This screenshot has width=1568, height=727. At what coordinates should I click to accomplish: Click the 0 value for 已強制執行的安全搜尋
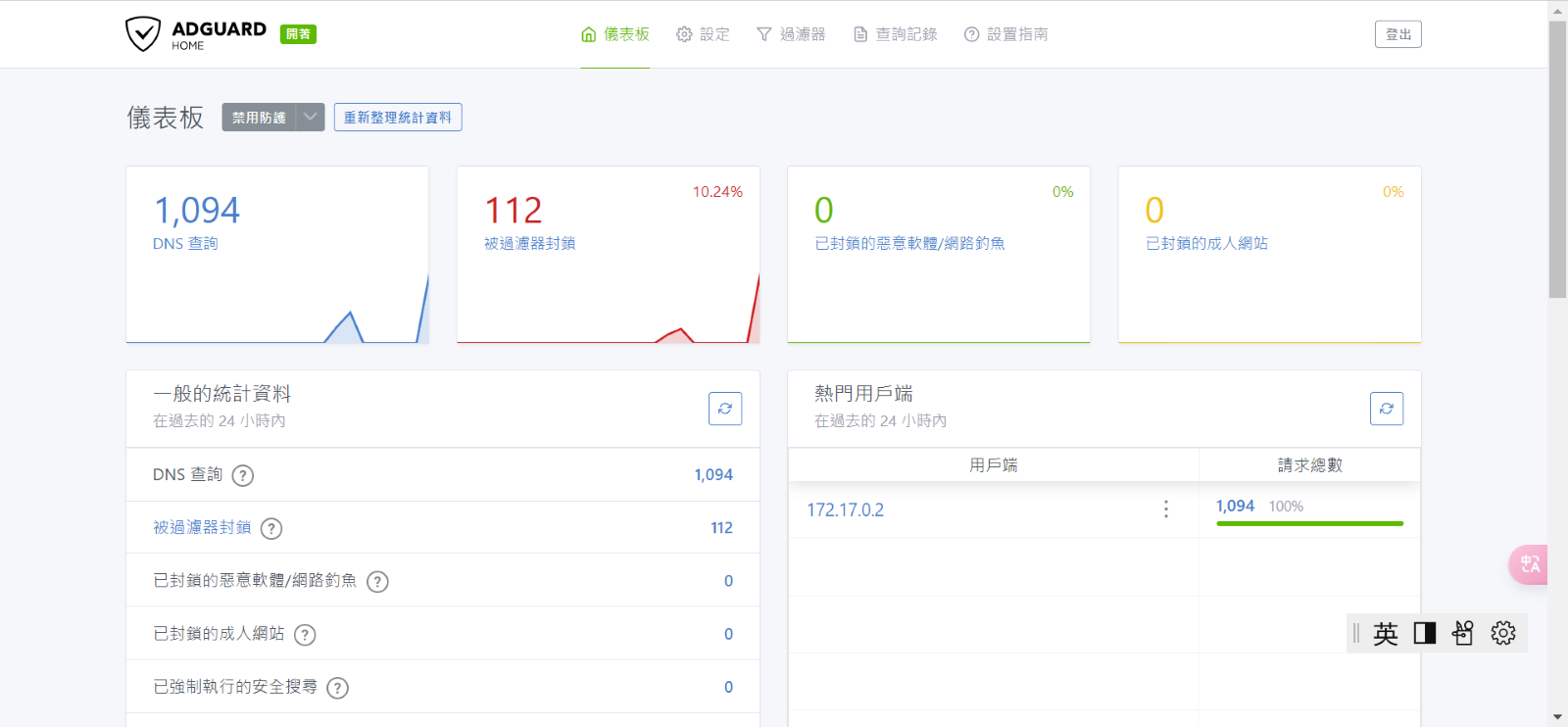click(728, 687)
